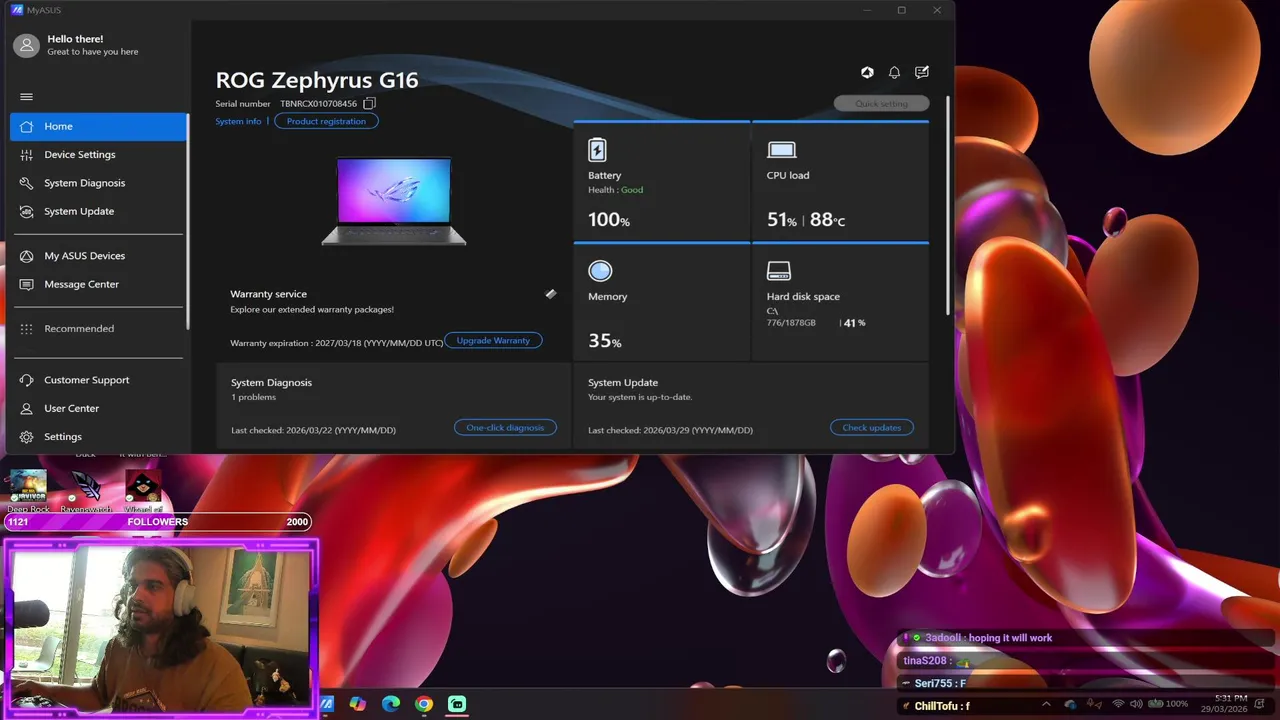Screen dimensions: 1280x720
Task: Open Copilot from the taskbar
Action: (x=358, y=704)
